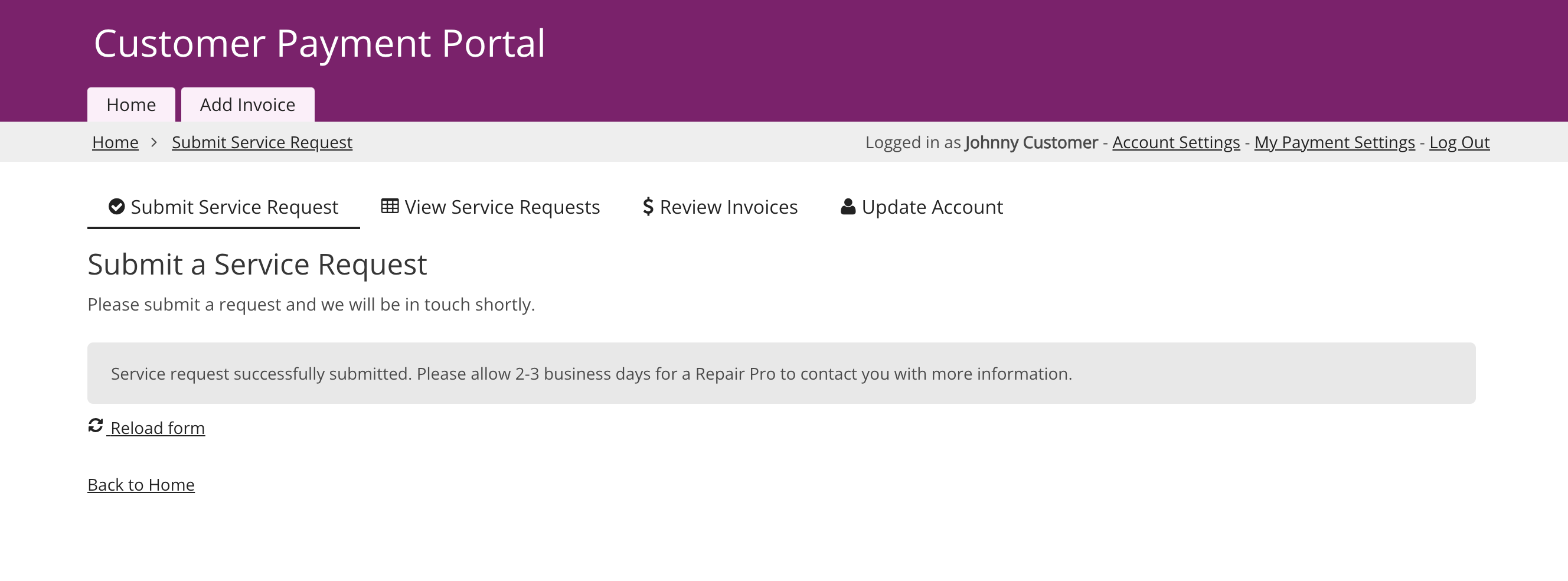Open the Add Invoice tab
Image resolution: width=1568 pixels, height=581 pixels.
(248, 105)
